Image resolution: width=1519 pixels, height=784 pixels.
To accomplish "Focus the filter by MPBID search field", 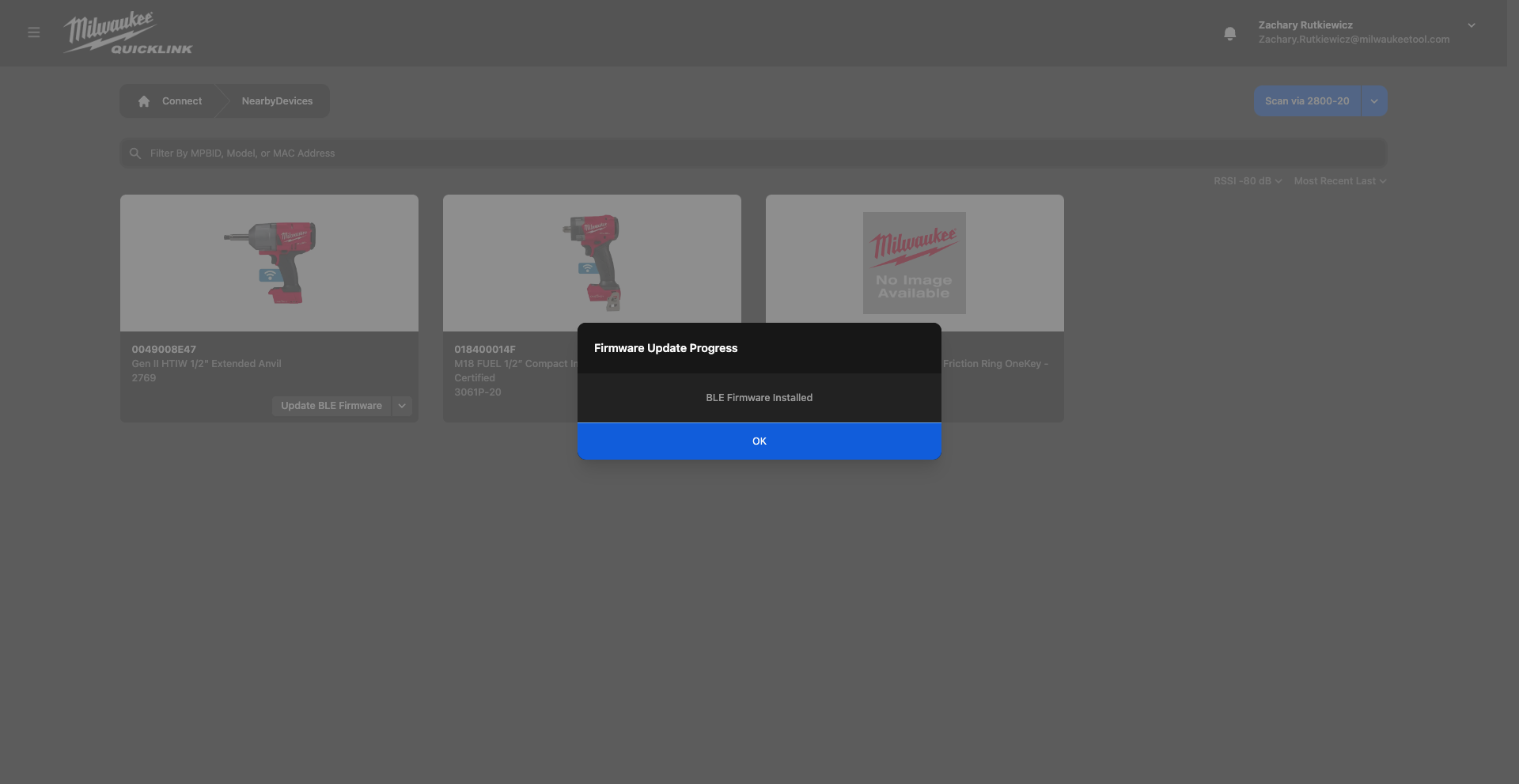I will 753,153.
